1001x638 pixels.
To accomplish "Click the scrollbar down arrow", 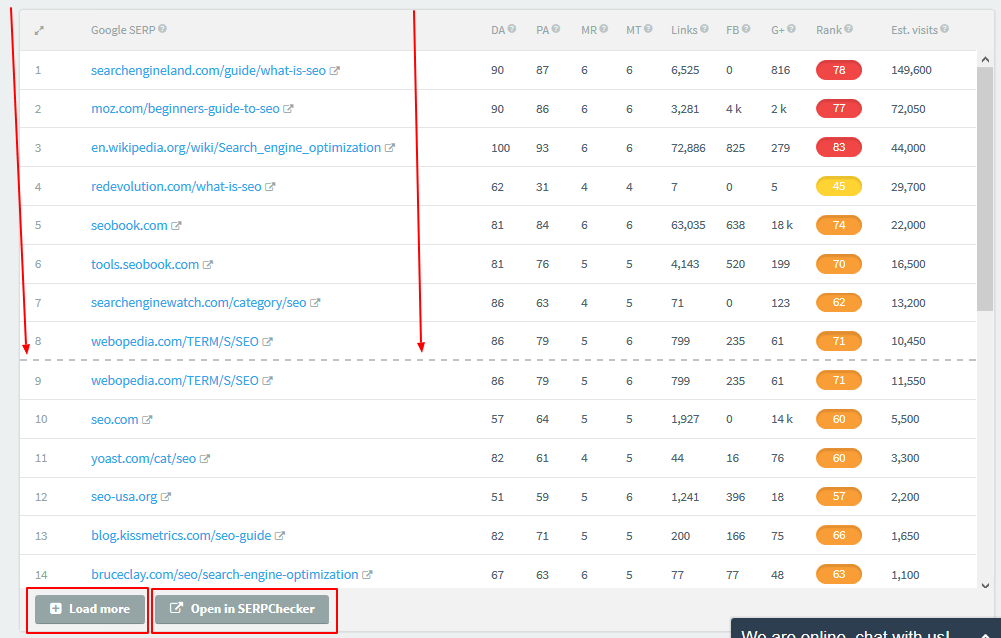I will point(985,585).
